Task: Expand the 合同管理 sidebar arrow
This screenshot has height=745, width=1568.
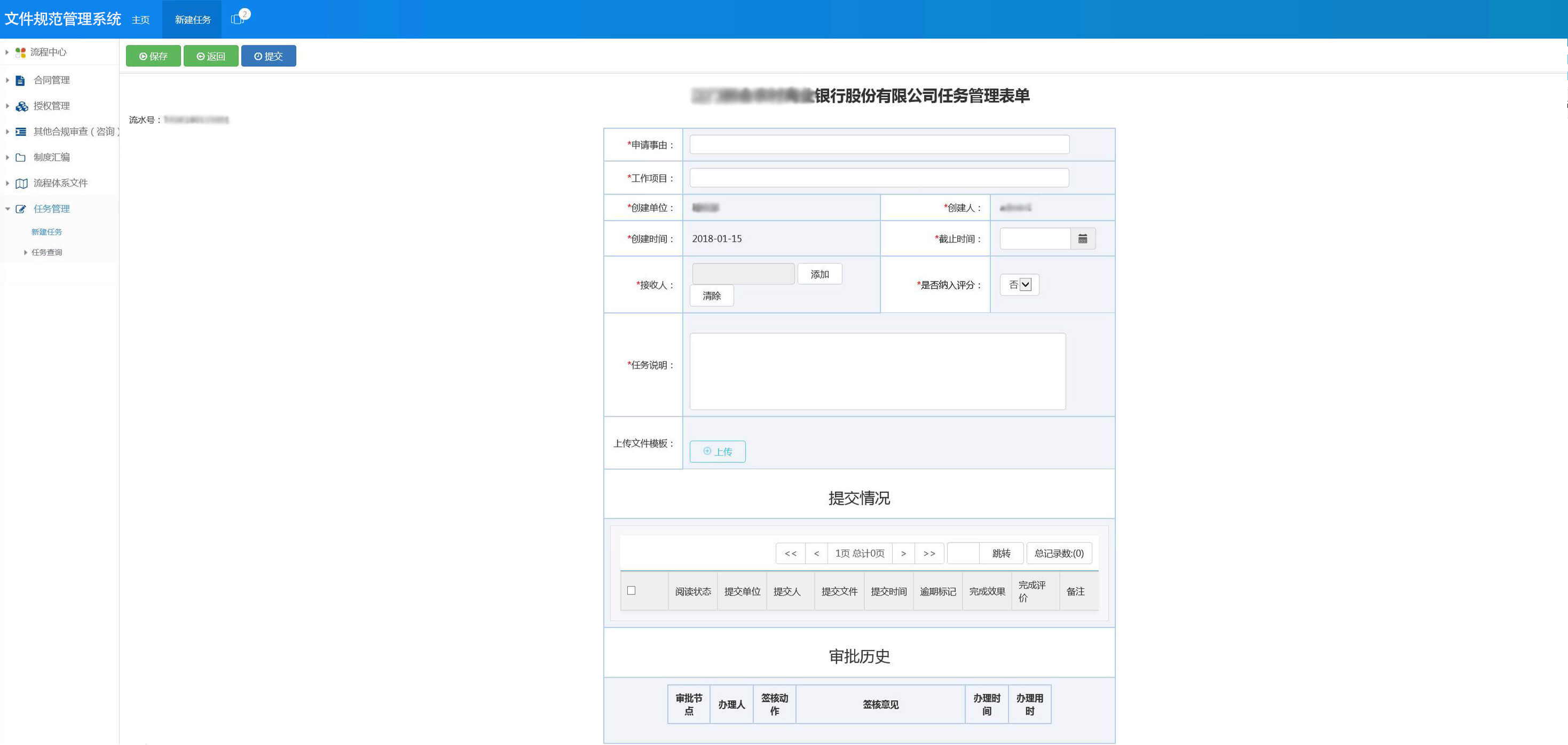Action: (7, 80)
